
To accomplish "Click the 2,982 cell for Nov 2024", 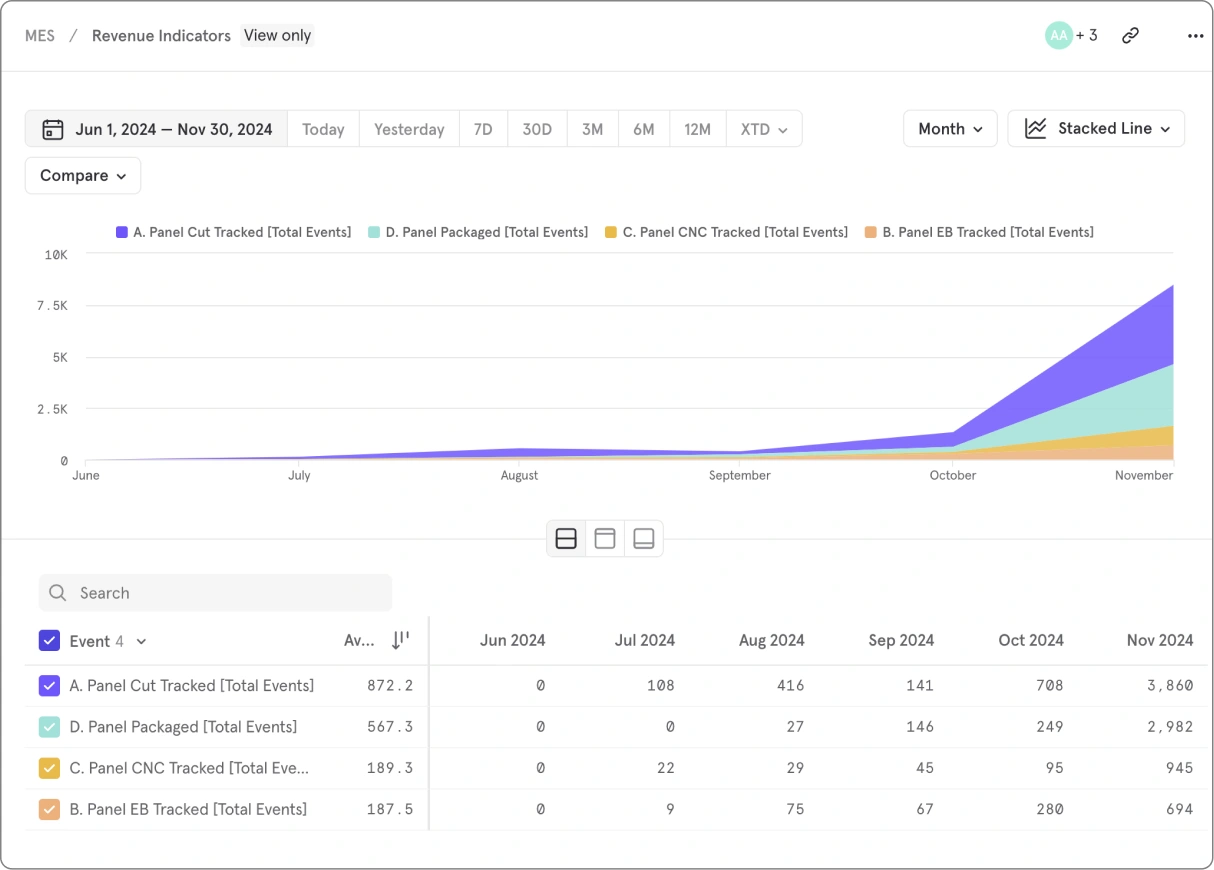I will (x=1171, y=727).
